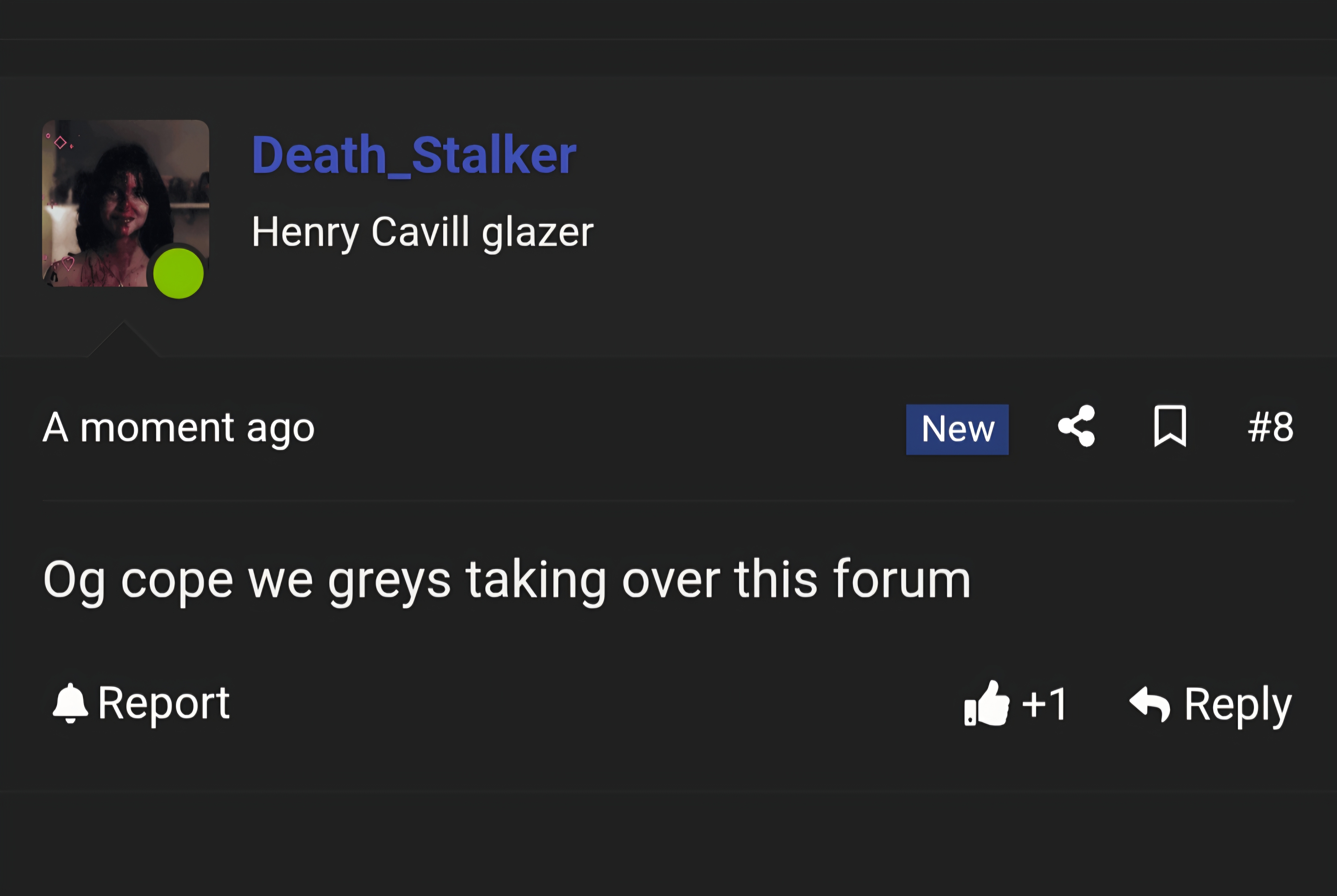Click the bell icon next to Report
This screenshot has height=896, width=1337.
click(70, 704)
